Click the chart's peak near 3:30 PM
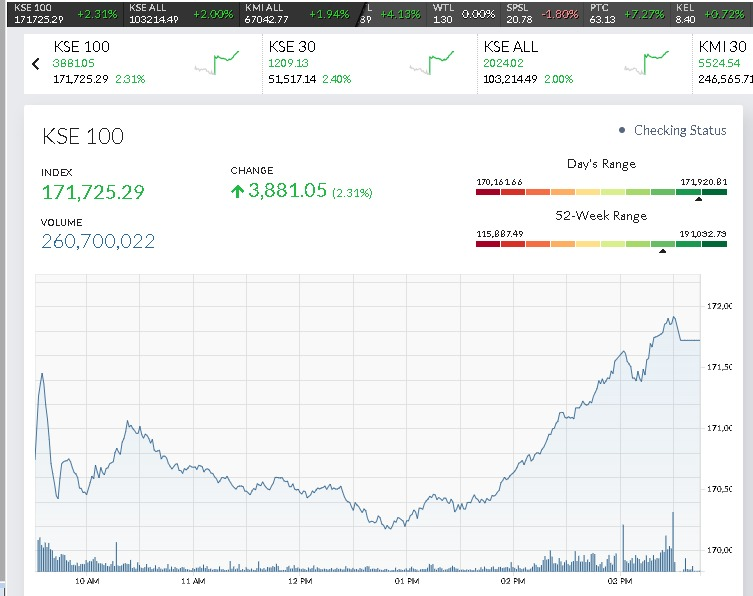Screen dimensions: 753x596 [x=674, y=317]
